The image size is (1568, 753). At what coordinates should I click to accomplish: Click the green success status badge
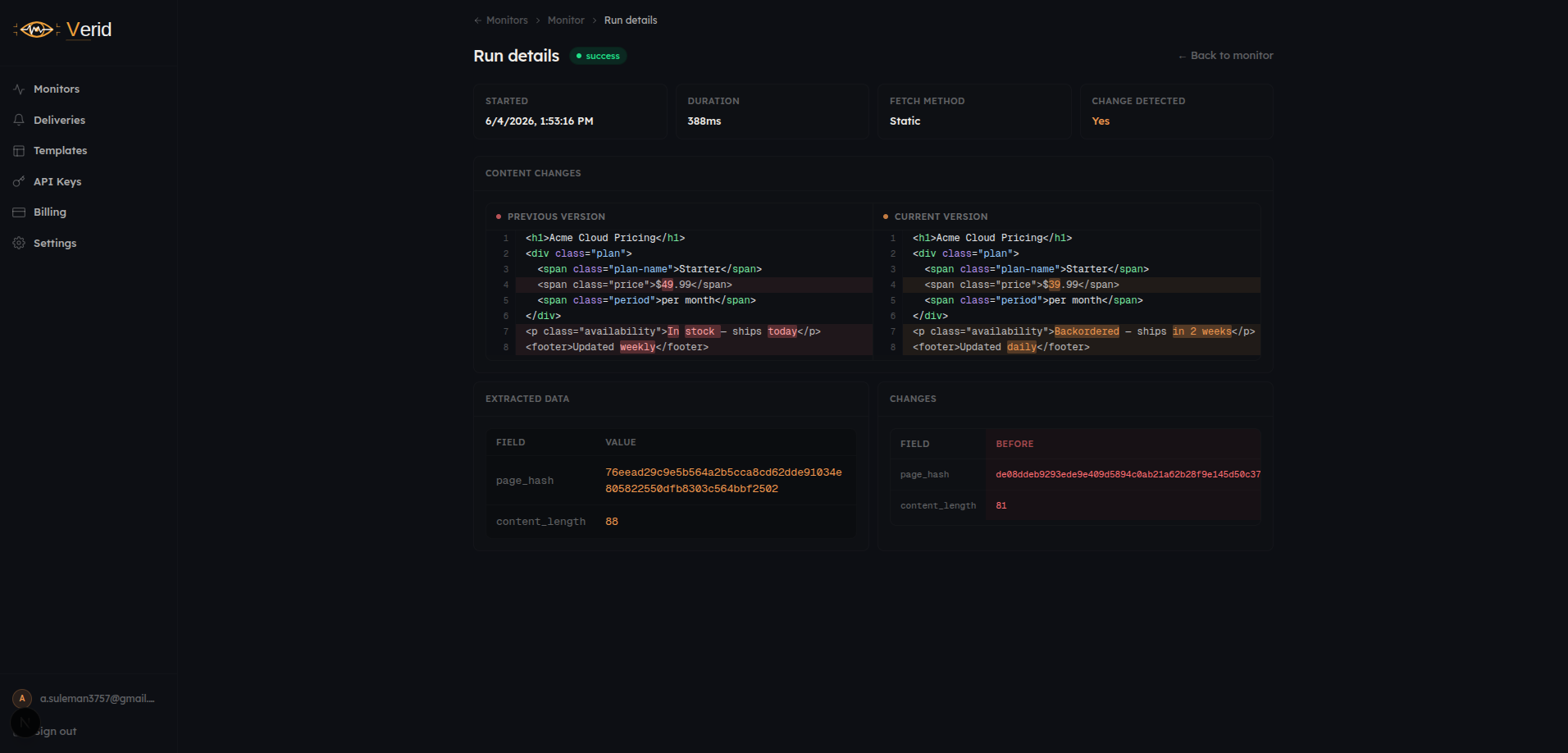click(598, 56)
